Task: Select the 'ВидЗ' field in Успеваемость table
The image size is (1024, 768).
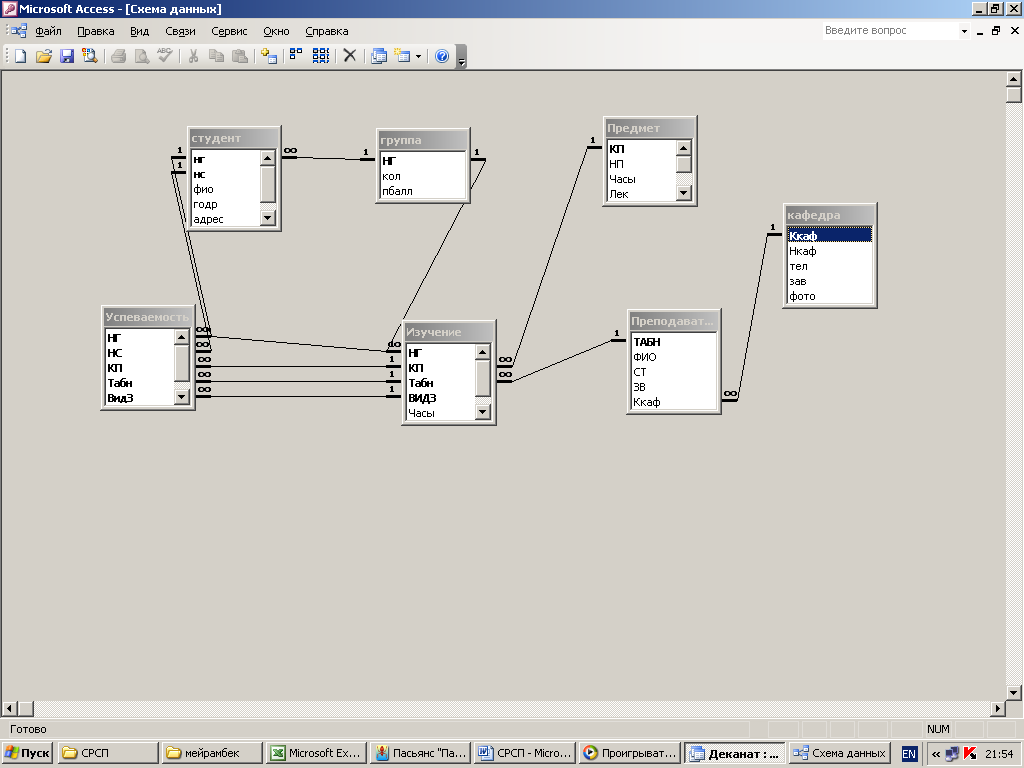Action: coord(139,398)
